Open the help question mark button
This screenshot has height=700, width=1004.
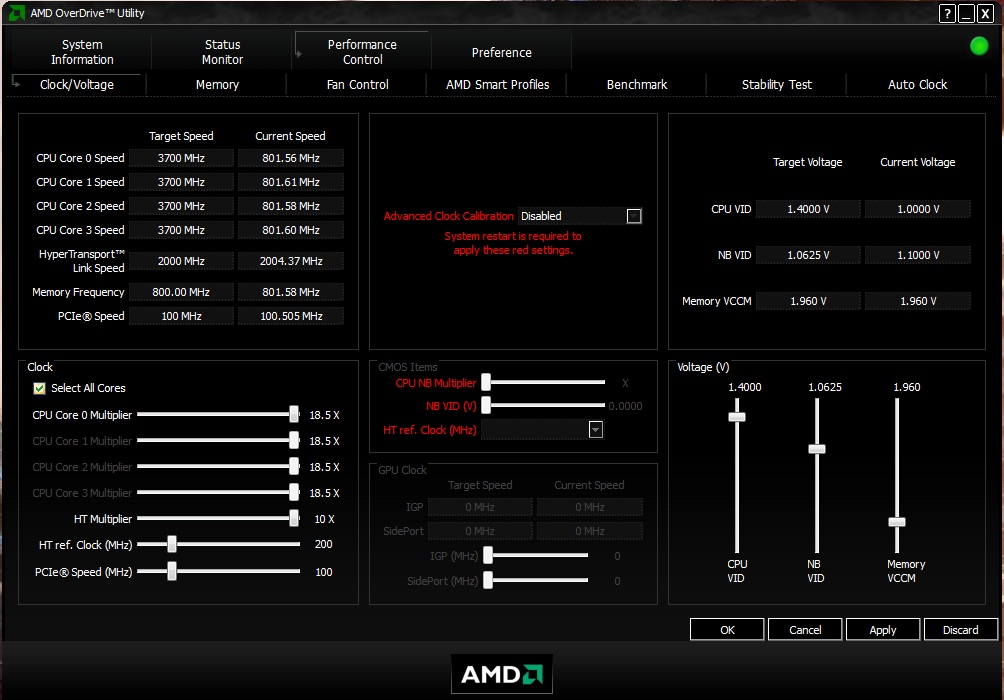pyautogui.click(x=947, y=13)
